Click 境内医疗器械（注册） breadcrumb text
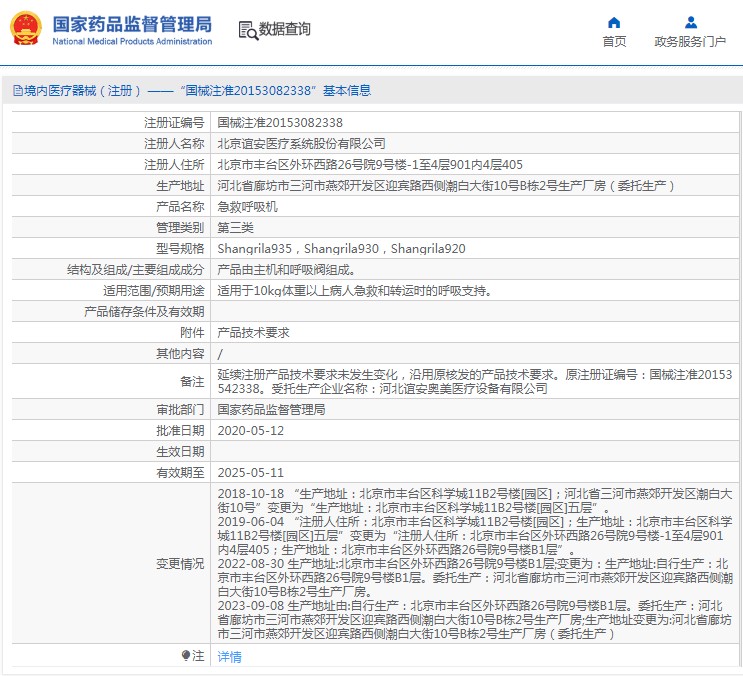Viewport: 743px width, 676px height. [83, 91]
